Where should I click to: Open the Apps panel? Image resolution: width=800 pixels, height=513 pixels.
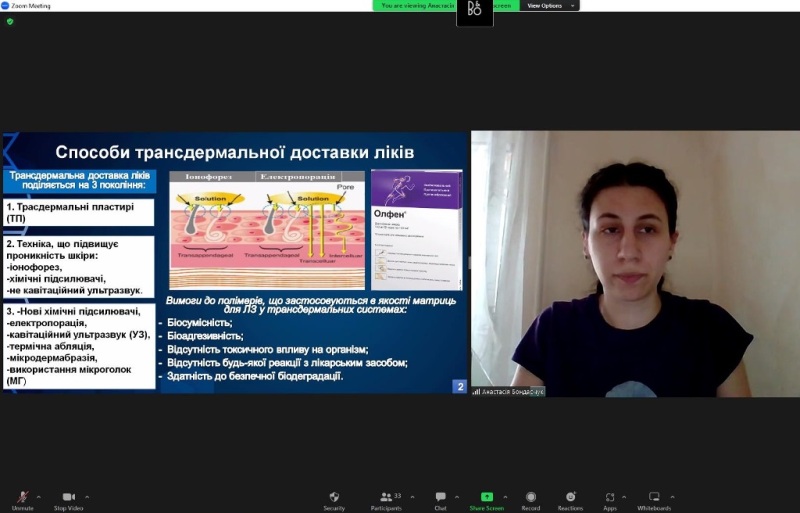coord(610,500)
